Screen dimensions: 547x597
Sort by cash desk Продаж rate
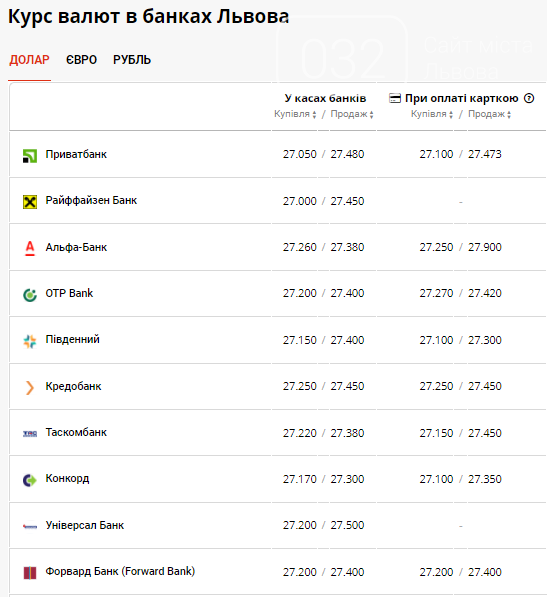352,114
